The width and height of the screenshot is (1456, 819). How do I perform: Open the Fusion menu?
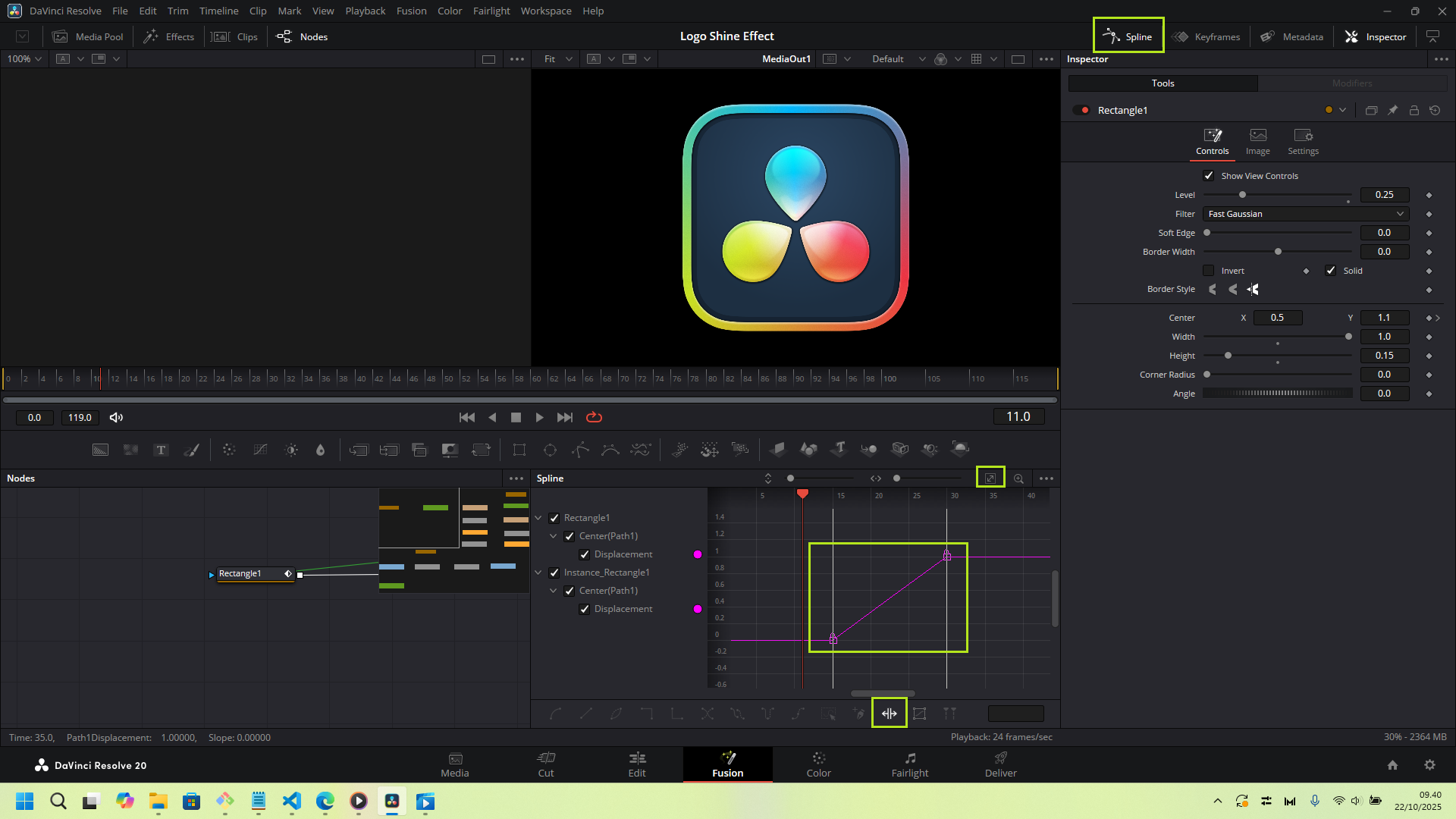[411, 11]
